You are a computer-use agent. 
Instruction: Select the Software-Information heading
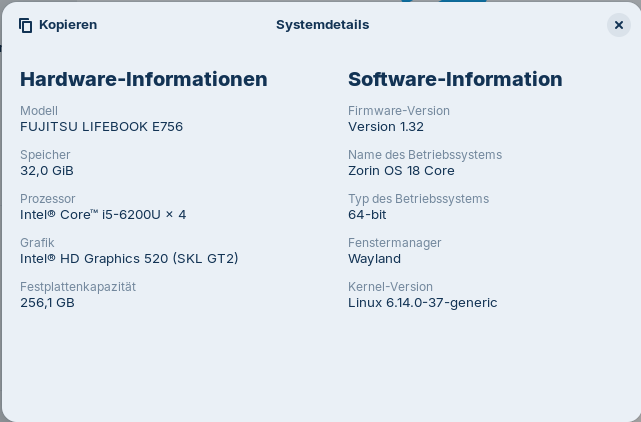coord(455,79)
